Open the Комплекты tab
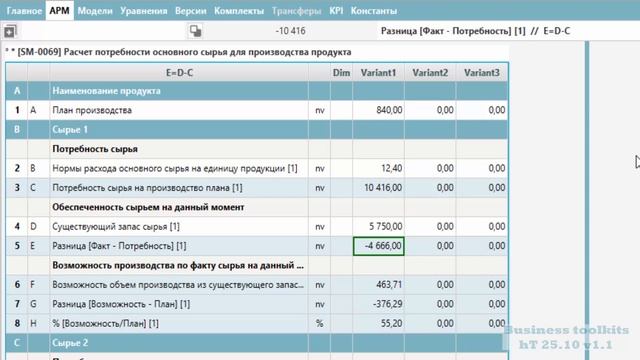Image resolution: width=640 pixels, height=360 pixels. 239,11
